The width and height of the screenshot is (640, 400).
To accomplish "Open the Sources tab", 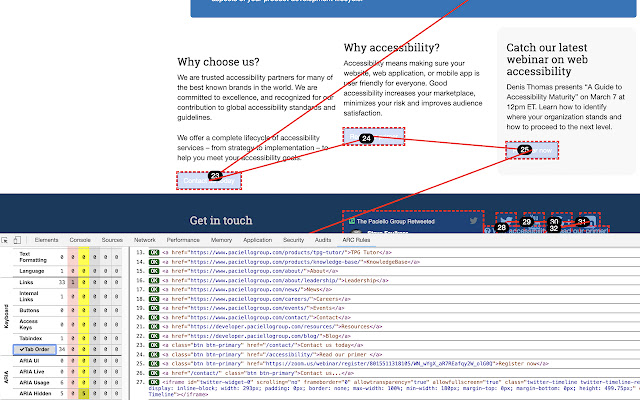I will pos(112,240).
